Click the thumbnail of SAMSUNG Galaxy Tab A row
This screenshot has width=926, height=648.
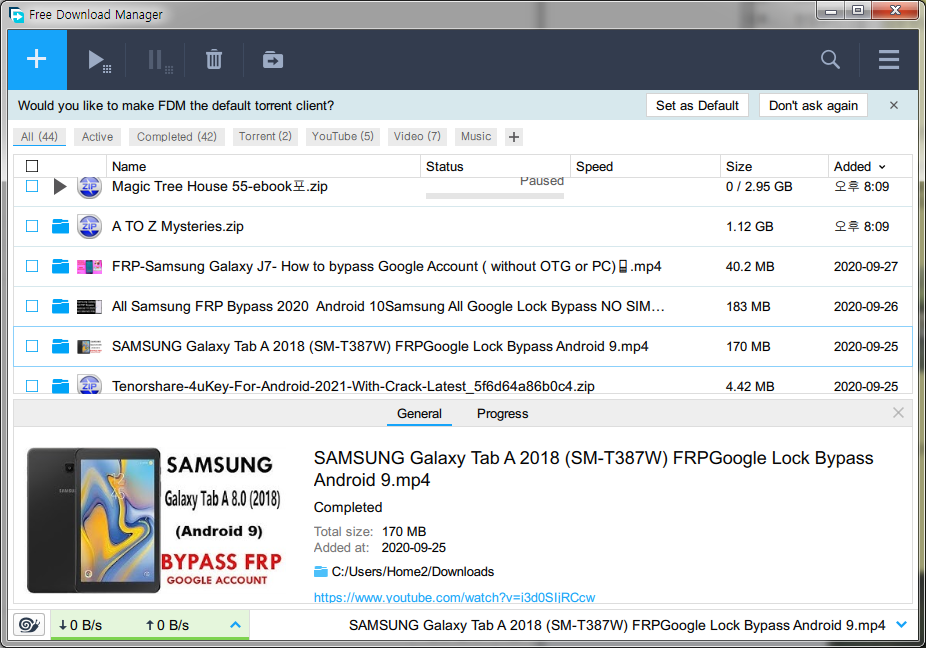[89, 346]
